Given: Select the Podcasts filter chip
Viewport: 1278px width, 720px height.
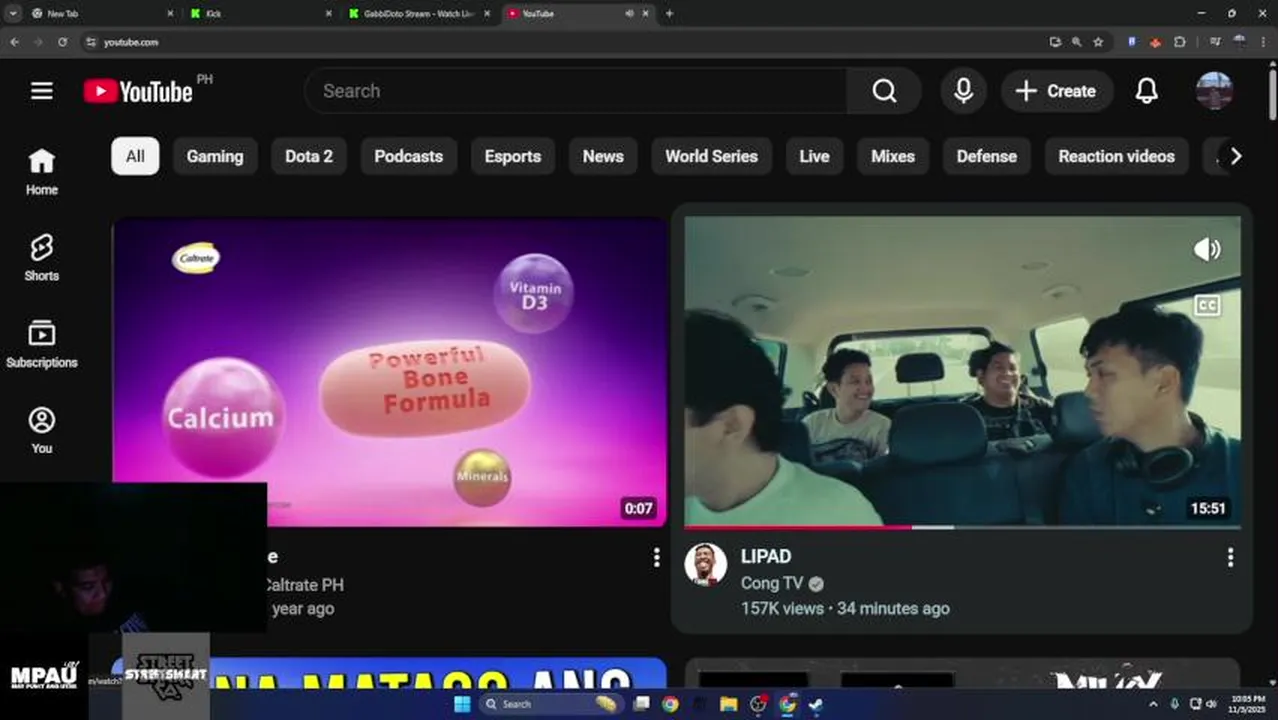Looking at the screenshot, I should (408, 156).
